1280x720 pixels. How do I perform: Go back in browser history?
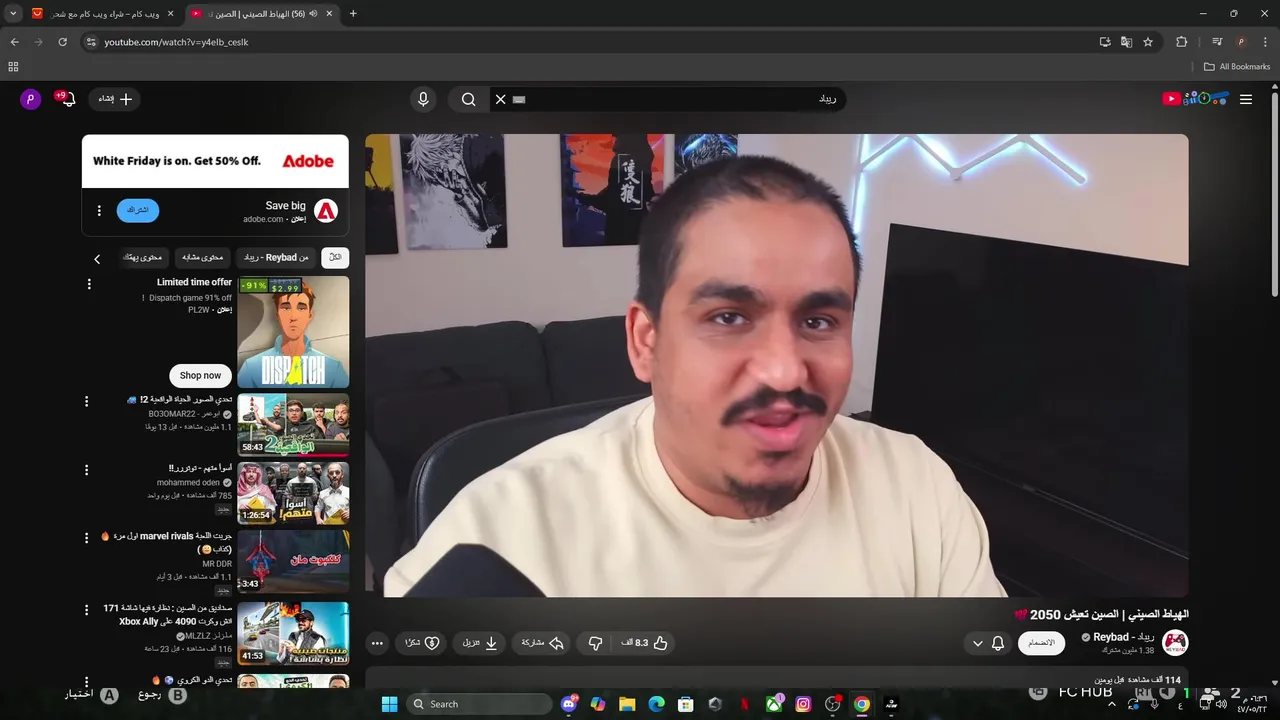click(14, 42)
